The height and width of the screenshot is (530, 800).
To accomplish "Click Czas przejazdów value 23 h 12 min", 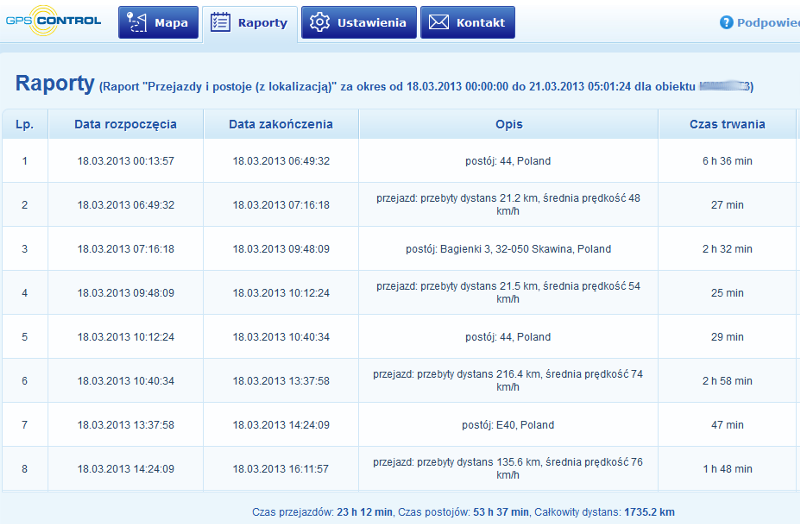I will coord(364,512).
